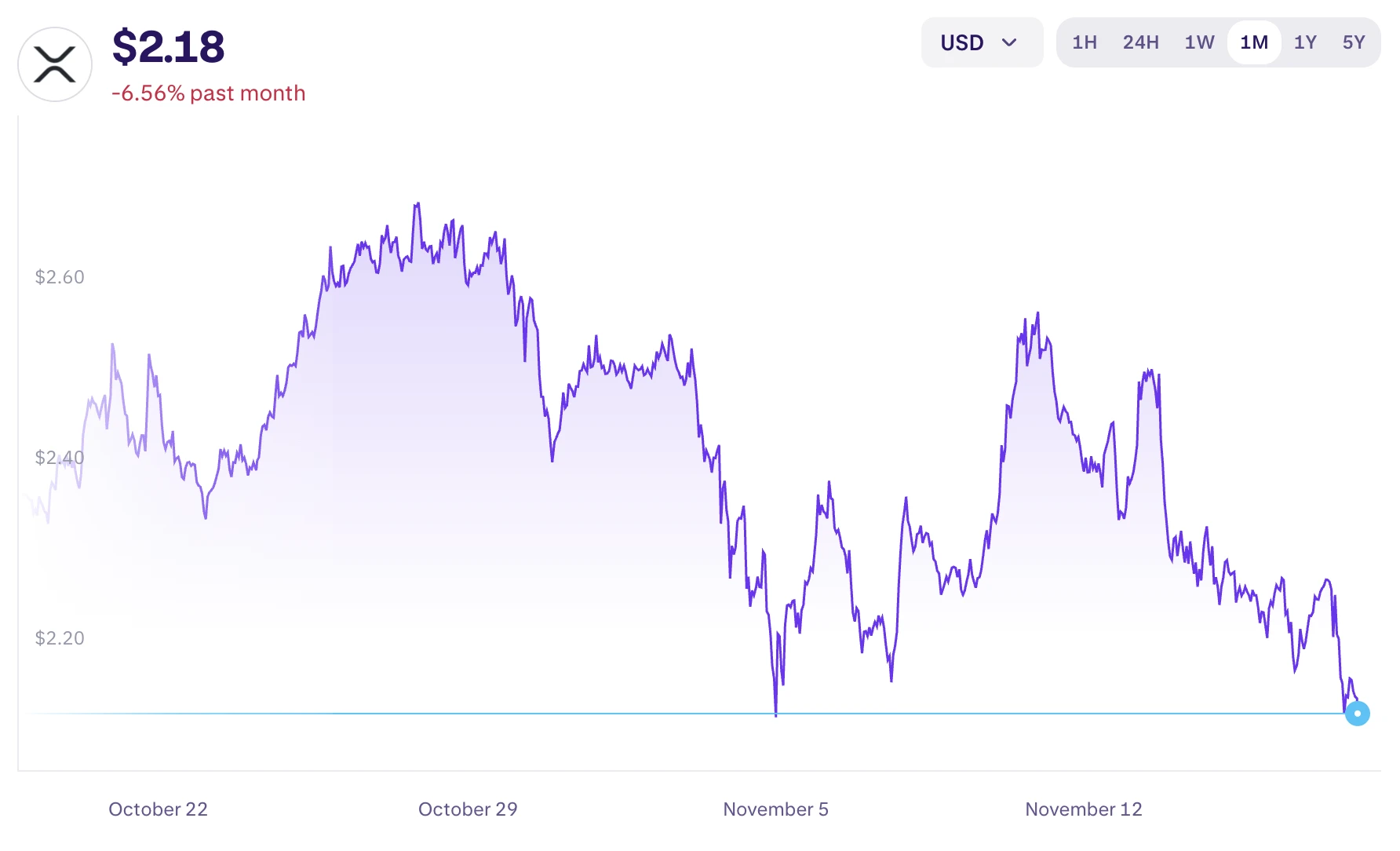Select the 1H time range
The image size is (1400, 851).
(x=1085, y=42)
